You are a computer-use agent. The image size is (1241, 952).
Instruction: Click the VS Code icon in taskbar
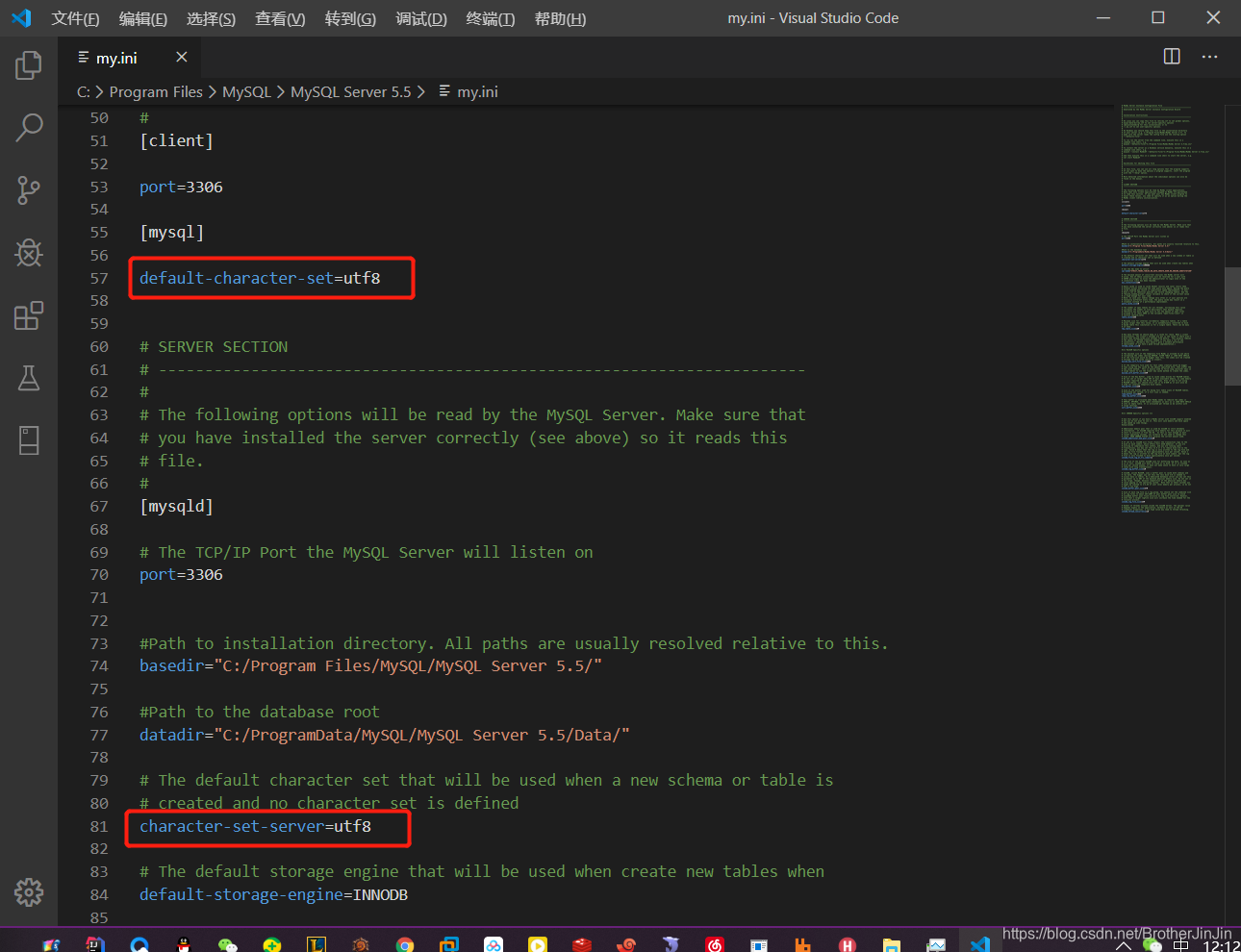980,944
